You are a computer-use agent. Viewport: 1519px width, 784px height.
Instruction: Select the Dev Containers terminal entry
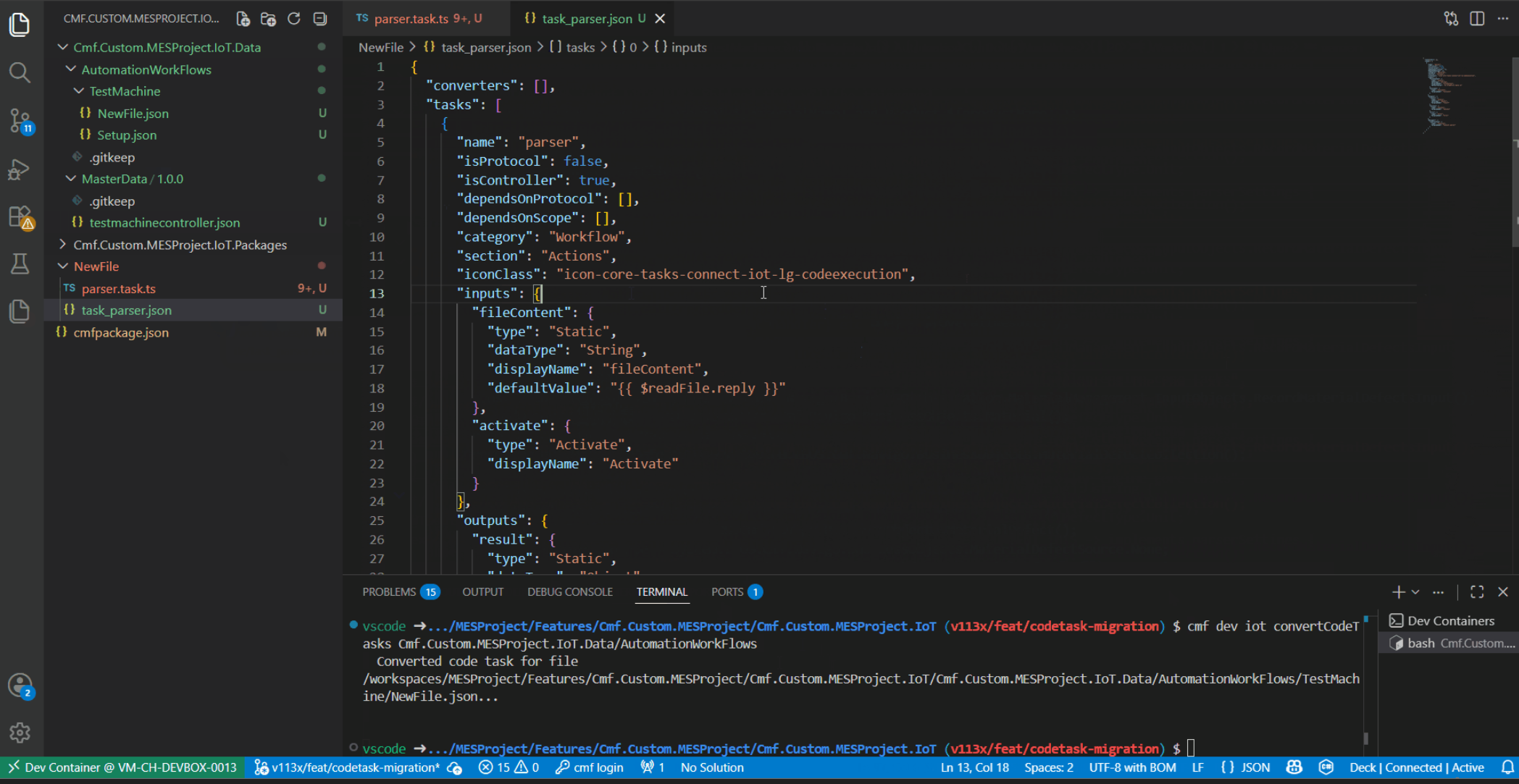click(1449, 620)
